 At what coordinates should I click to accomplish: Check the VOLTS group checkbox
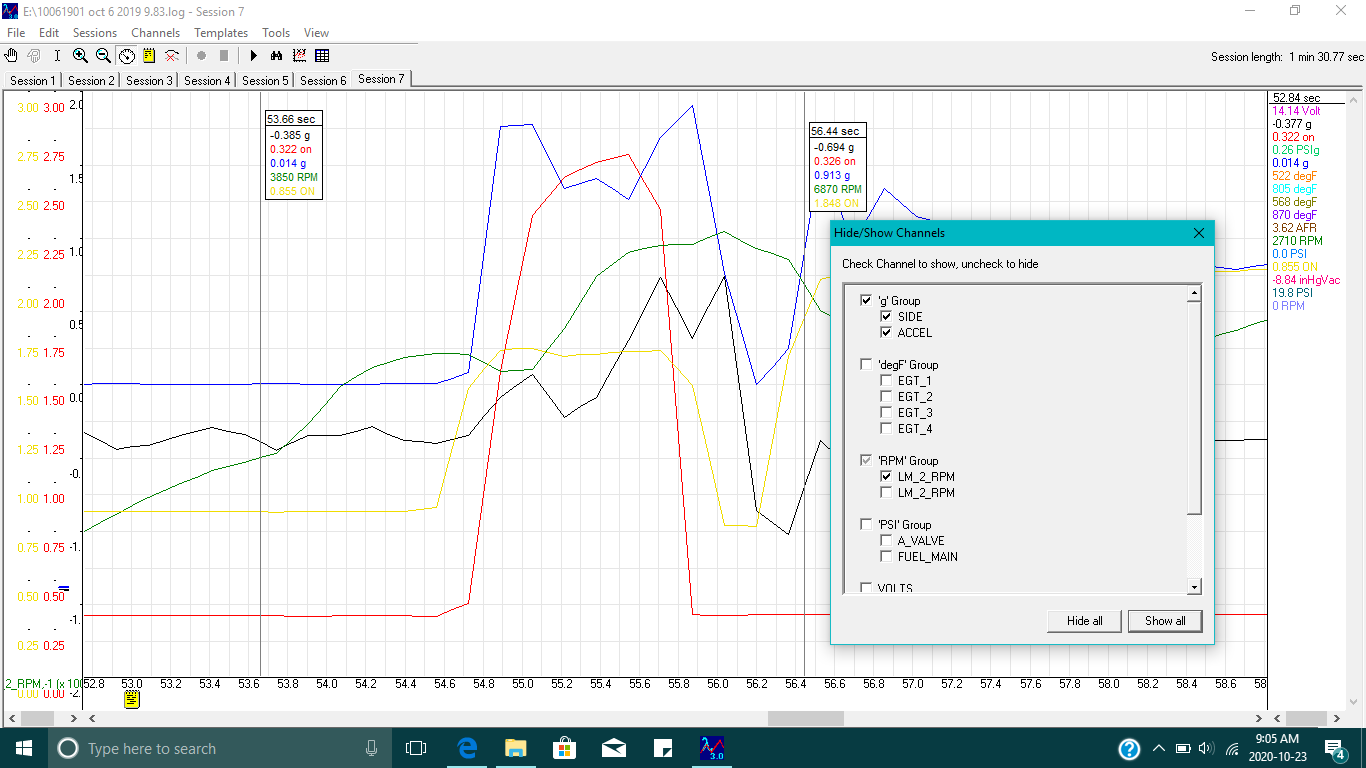(866, 588)
